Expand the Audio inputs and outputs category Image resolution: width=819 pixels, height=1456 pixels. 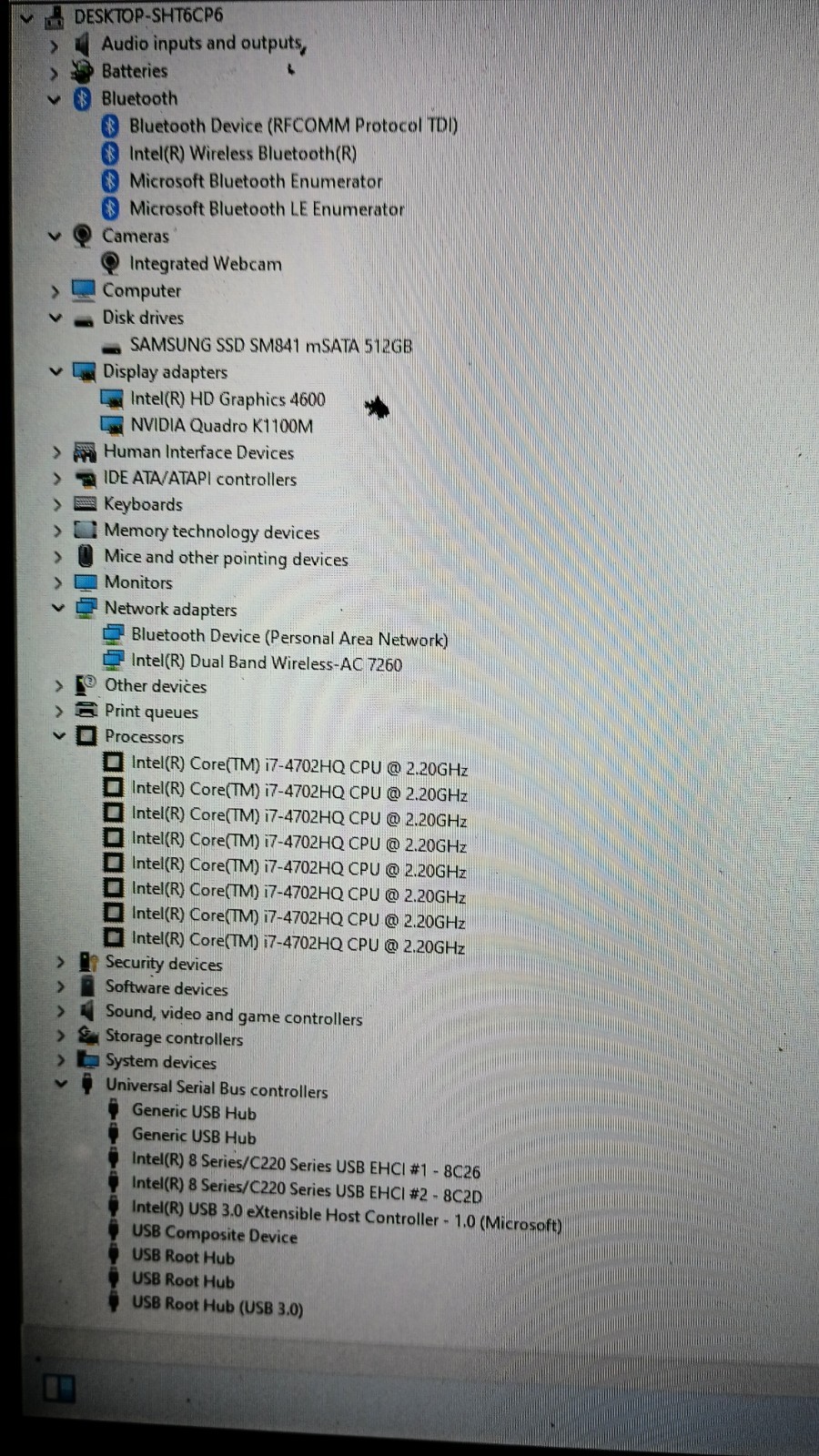tap(55, 45)
